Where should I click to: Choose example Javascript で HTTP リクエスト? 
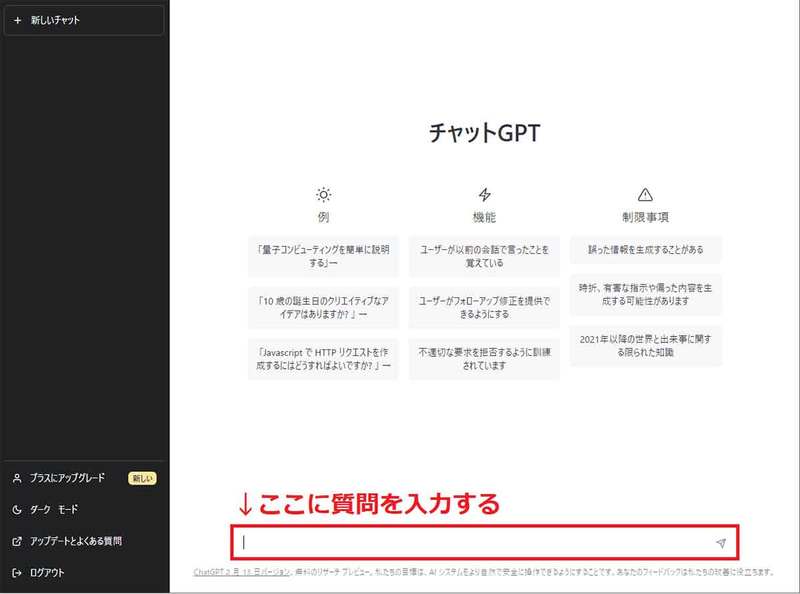[323, 359]
